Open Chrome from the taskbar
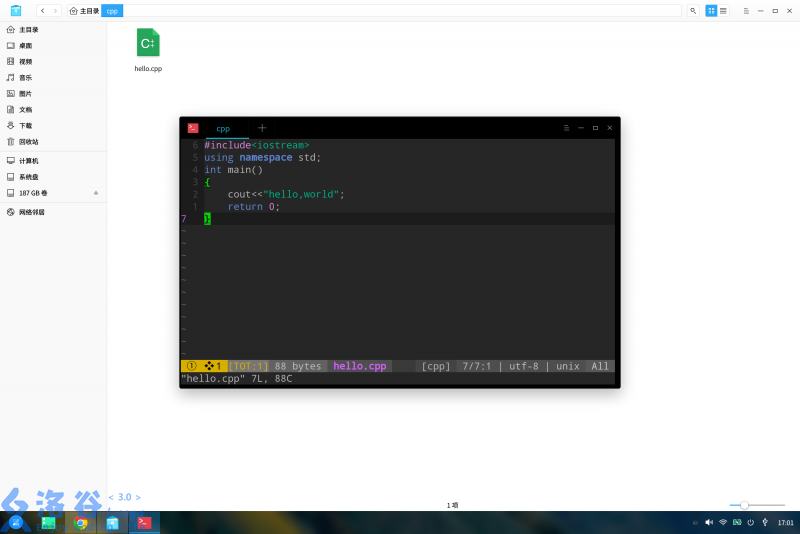This screenshot has height=534, width=800. click(81, 522)
